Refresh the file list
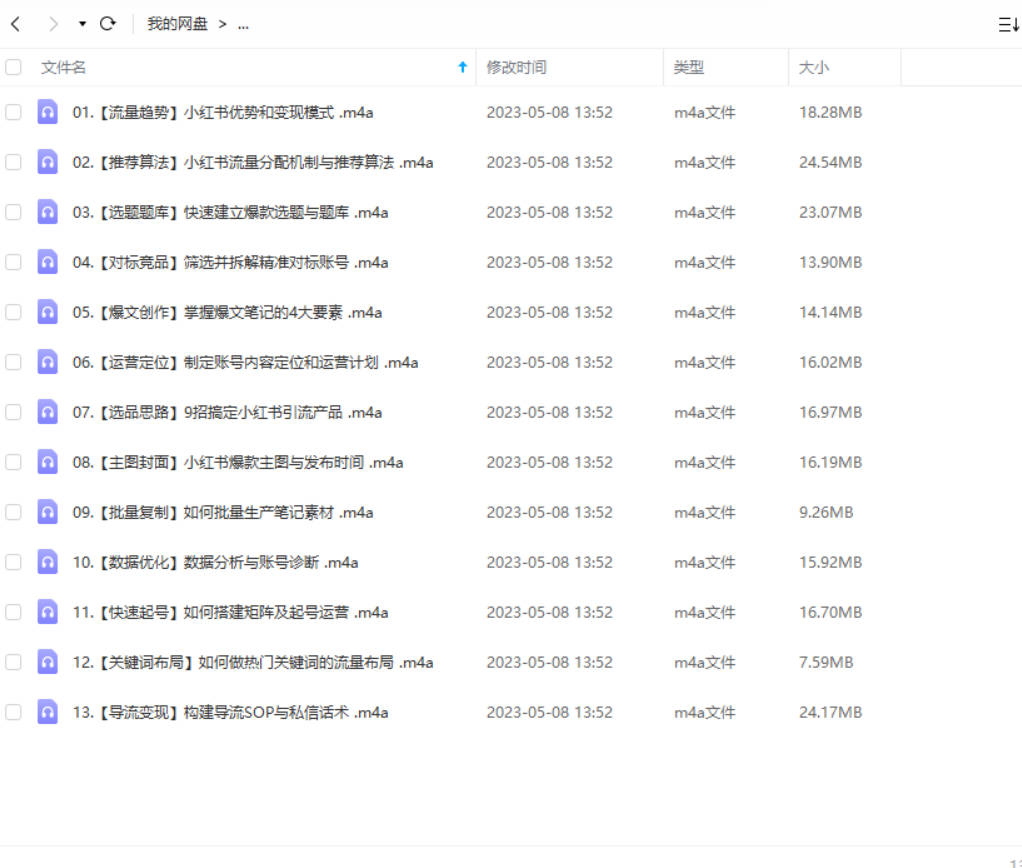 click(108, 24)
